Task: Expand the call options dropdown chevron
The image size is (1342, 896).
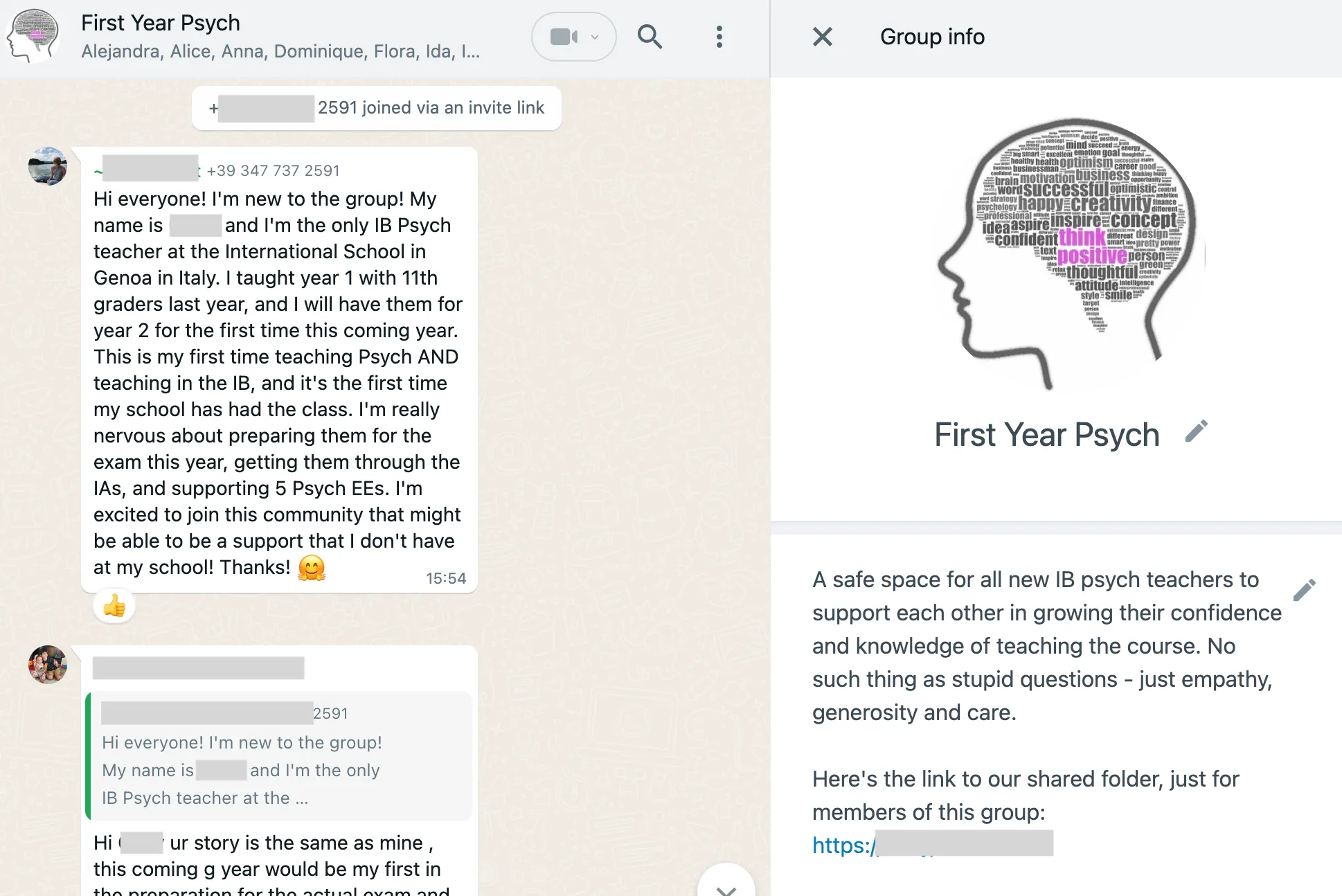Action: [x=595, y=37]
